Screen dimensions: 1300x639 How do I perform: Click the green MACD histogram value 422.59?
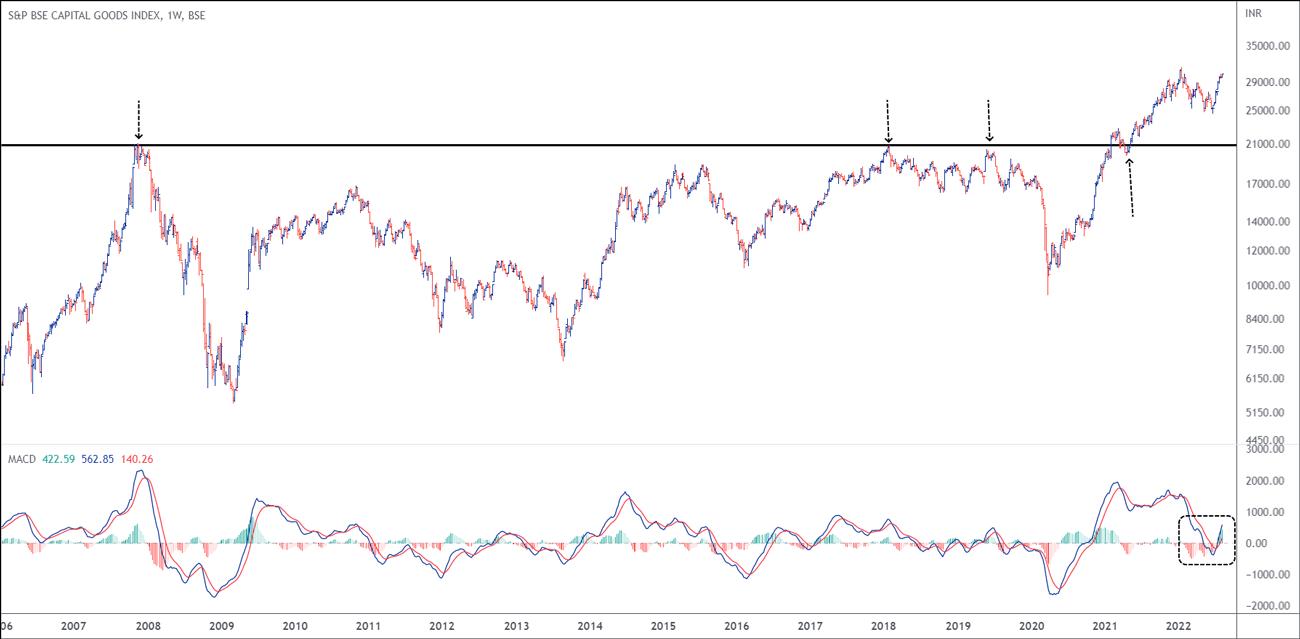[59, 459]
